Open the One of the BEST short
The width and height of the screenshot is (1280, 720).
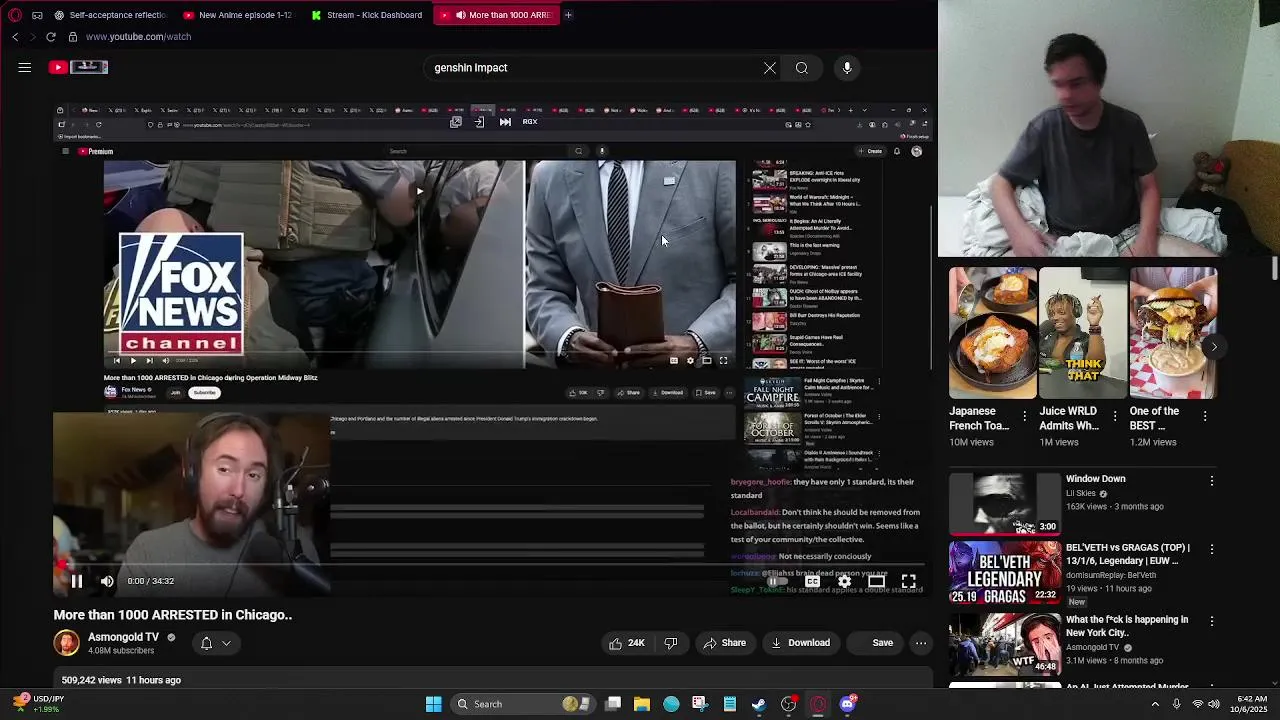pos(1173,333)
